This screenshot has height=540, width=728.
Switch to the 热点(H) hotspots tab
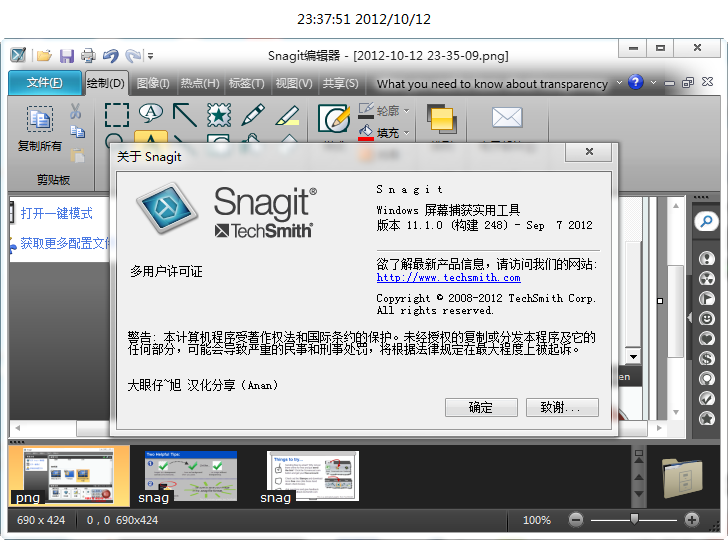[x=200, y=84]
